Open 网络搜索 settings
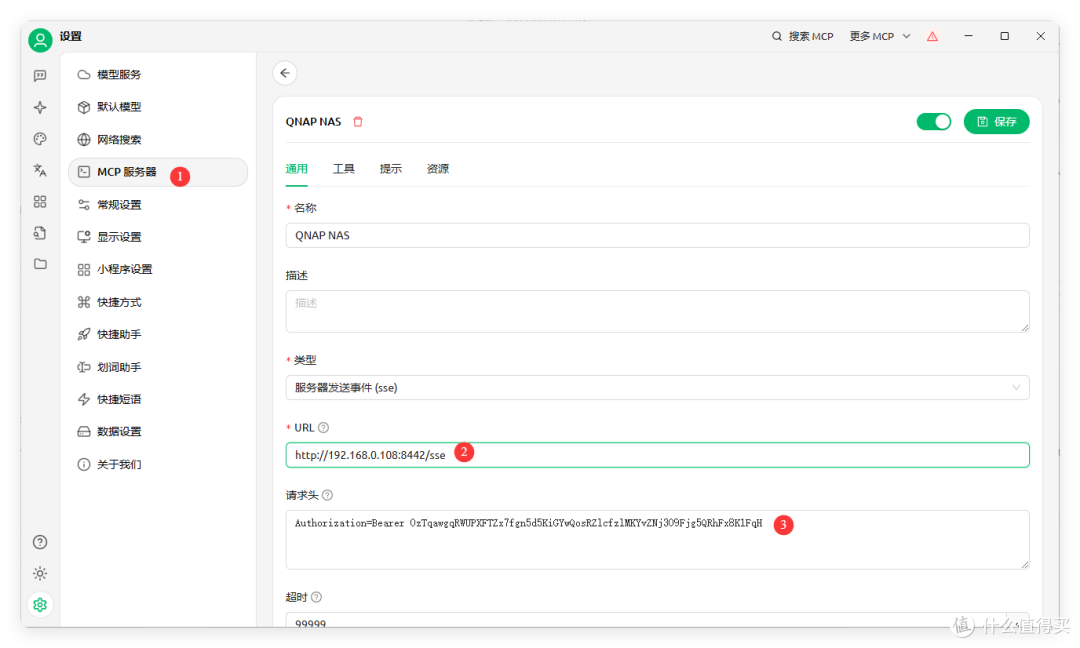Image resolution: width=1080 pixels, height=648 pixels. (158, 140)
